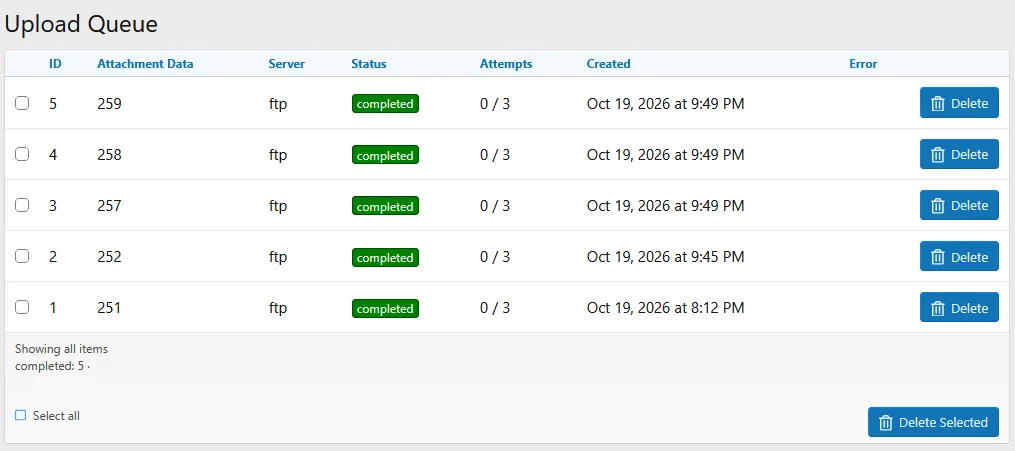
Task: Enable the Select all checkbox
Action: (21, 415)
